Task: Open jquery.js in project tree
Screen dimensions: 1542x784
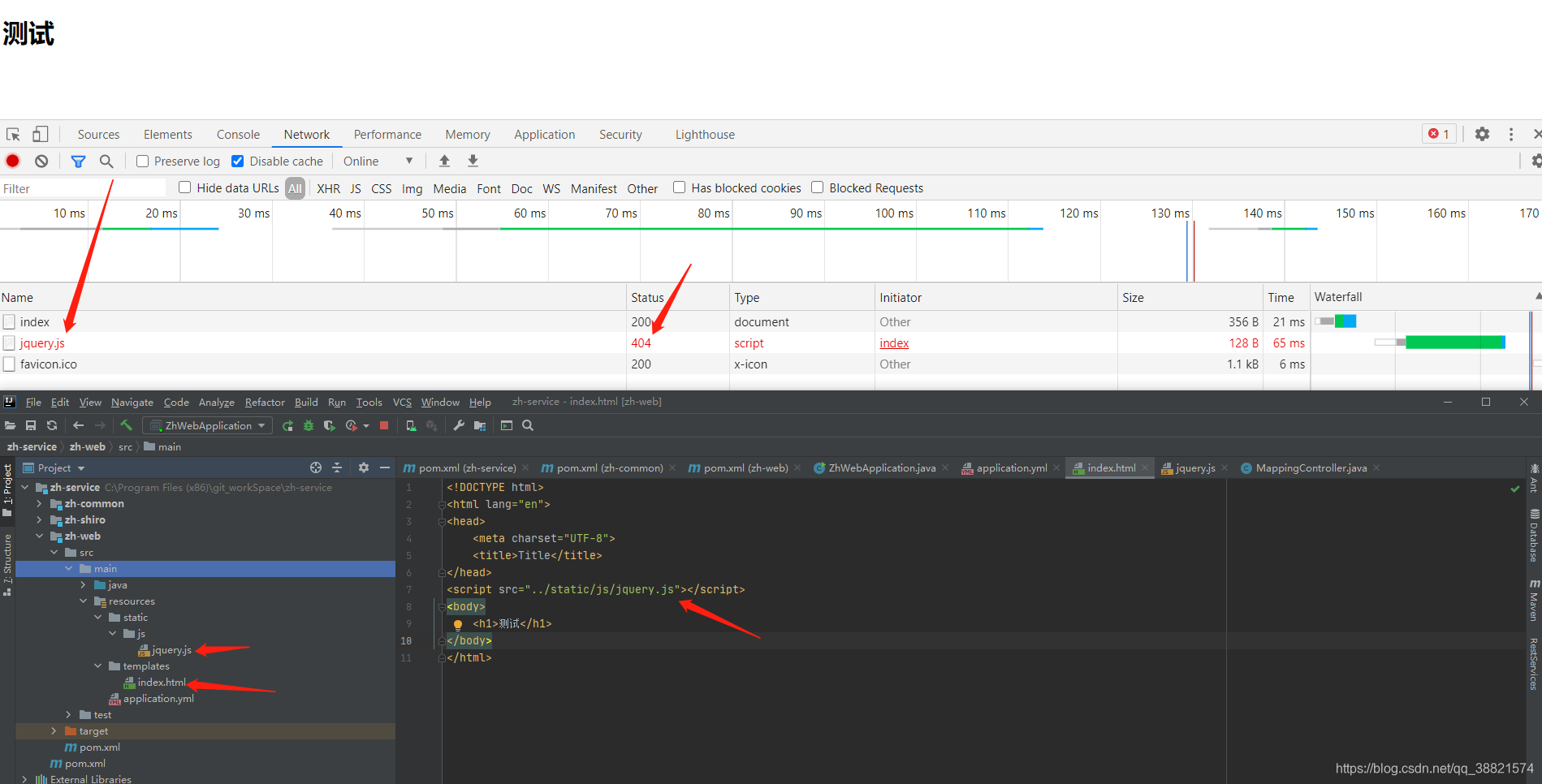Action: coord(171,650)
